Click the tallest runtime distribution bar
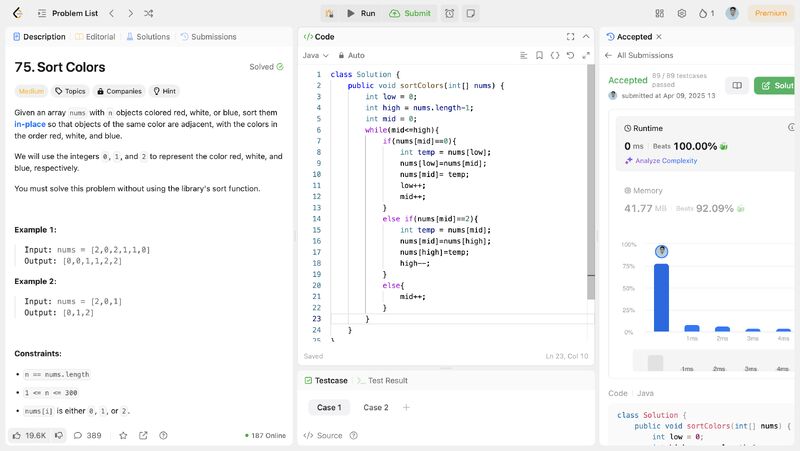This screenshot has height=451, width=800. 661,296
